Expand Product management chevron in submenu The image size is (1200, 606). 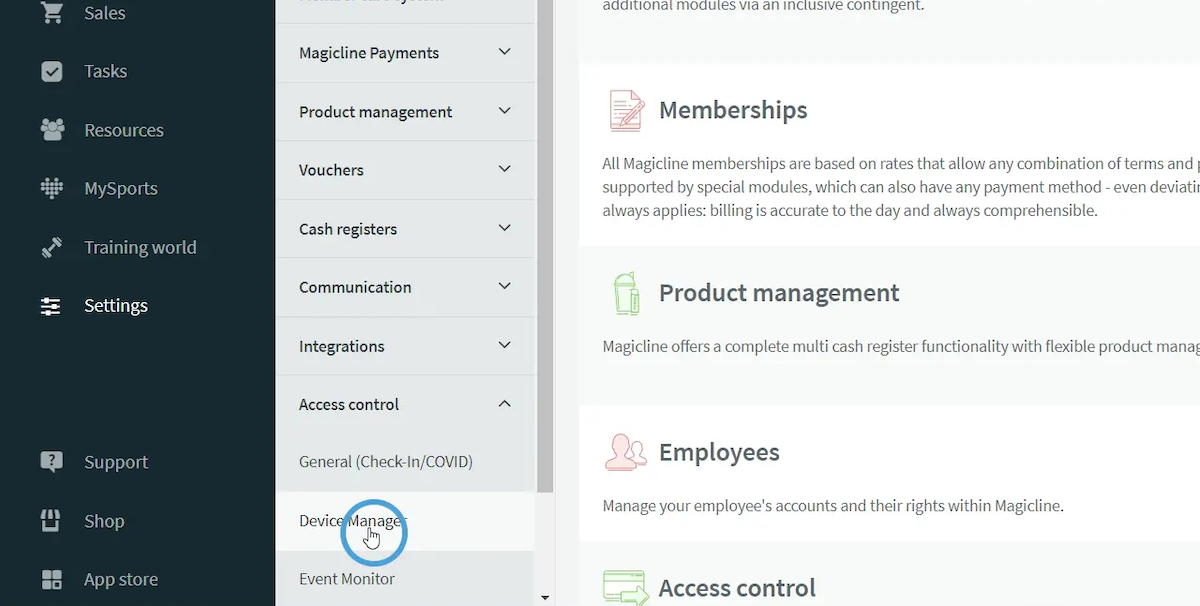[504, 111]
